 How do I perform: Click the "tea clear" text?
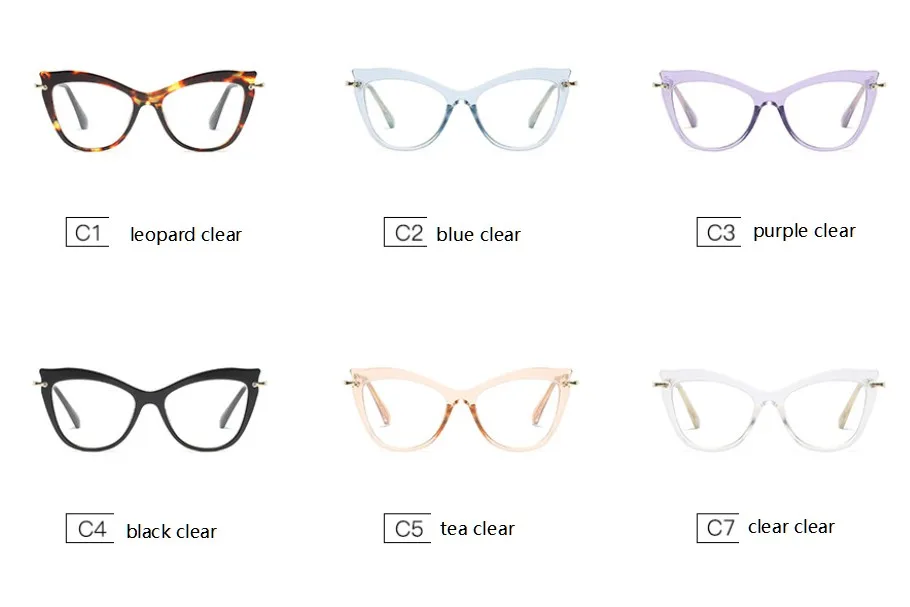coord(477,529)
